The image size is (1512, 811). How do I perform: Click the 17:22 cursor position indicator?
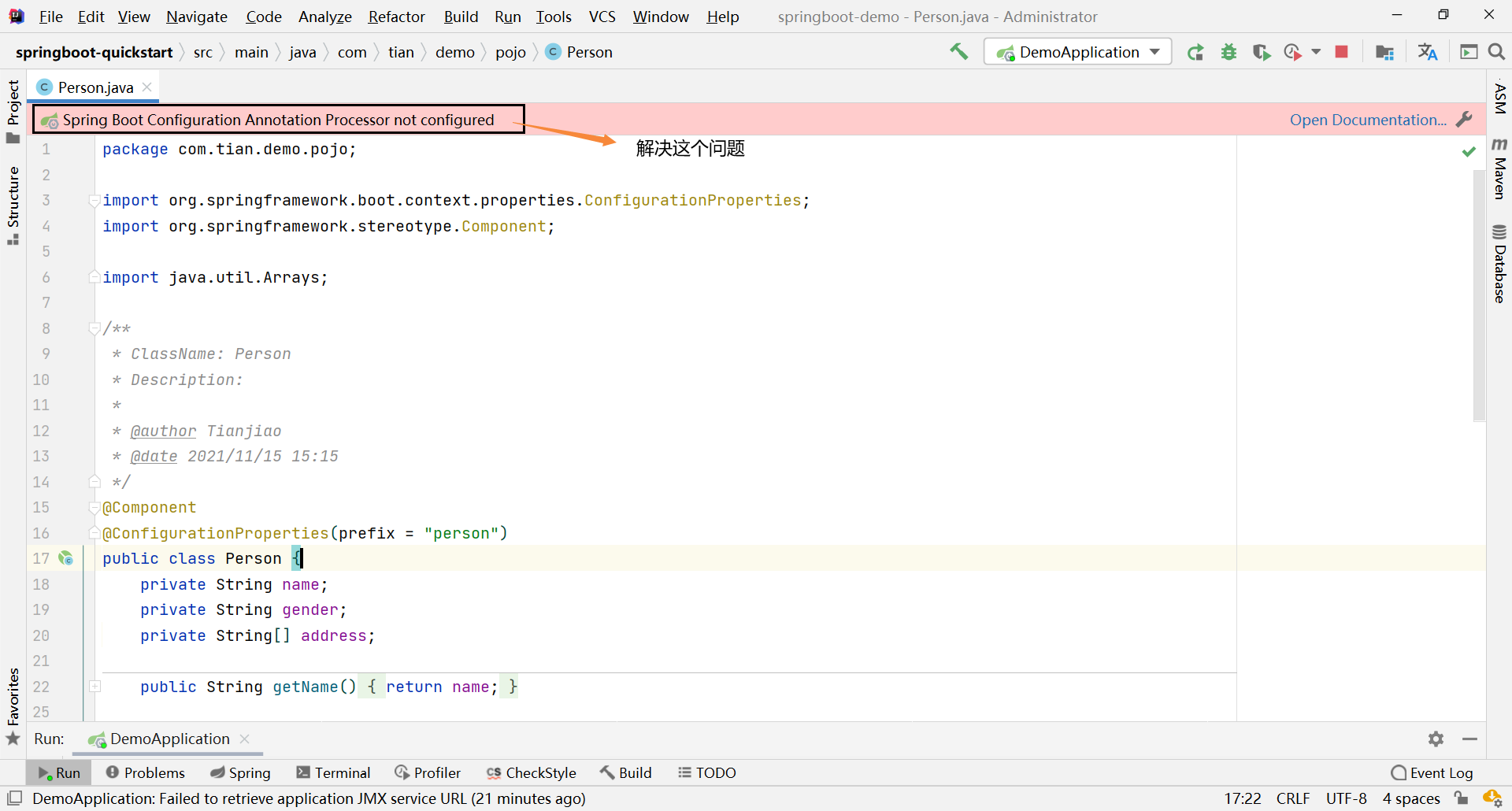pyautogui.click(x=1243, y=798)
